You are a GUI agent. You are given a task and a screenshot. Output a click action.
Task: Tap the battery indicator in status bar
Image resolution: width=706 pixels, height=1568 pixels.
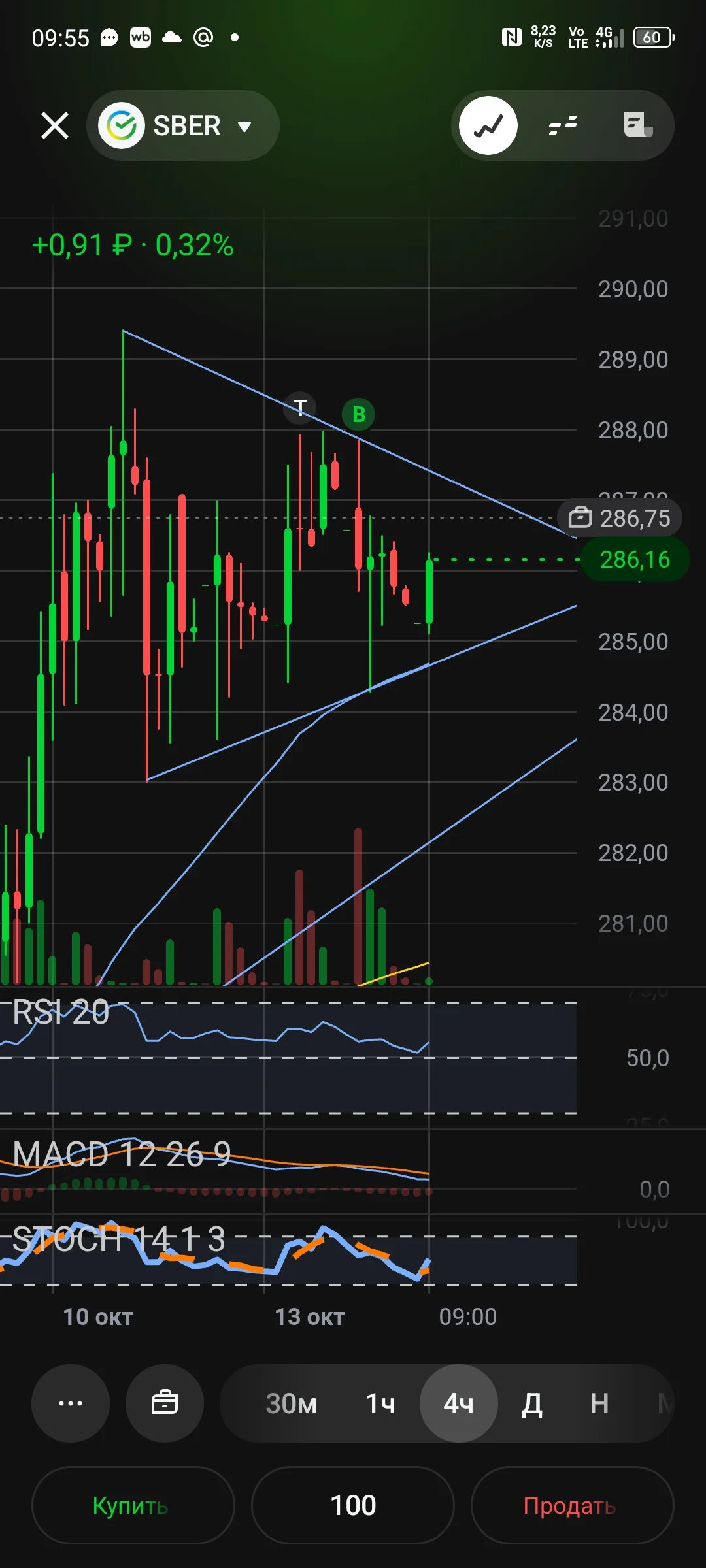coord(654,37)
